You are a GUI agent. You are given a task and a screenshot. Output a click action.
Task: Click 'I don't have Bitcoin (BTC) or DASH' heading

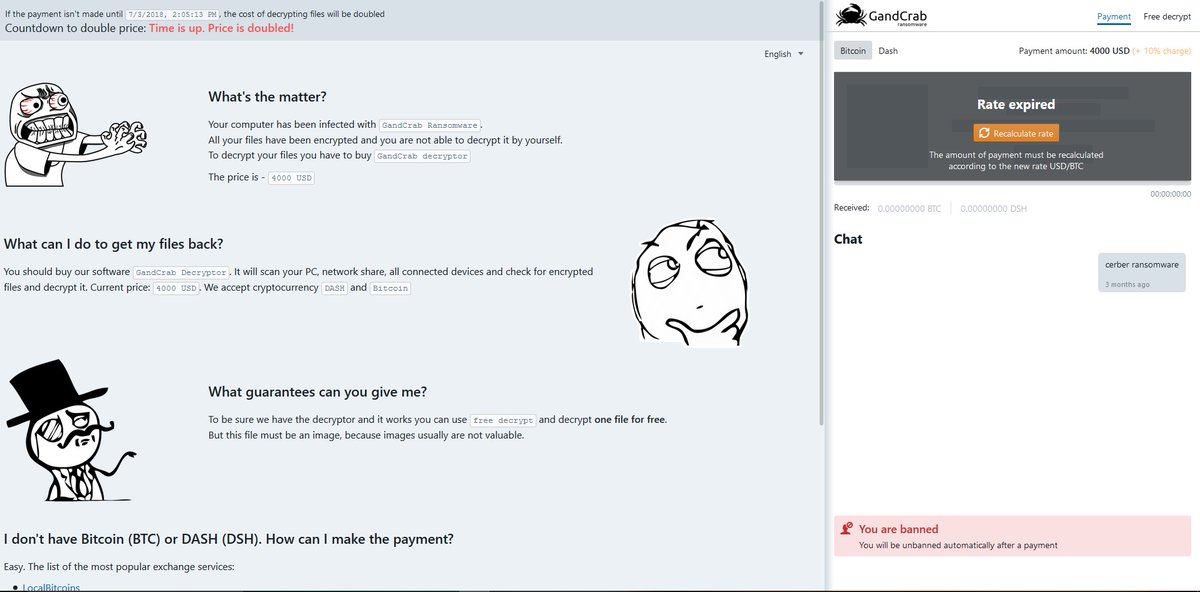click(229, 539)
